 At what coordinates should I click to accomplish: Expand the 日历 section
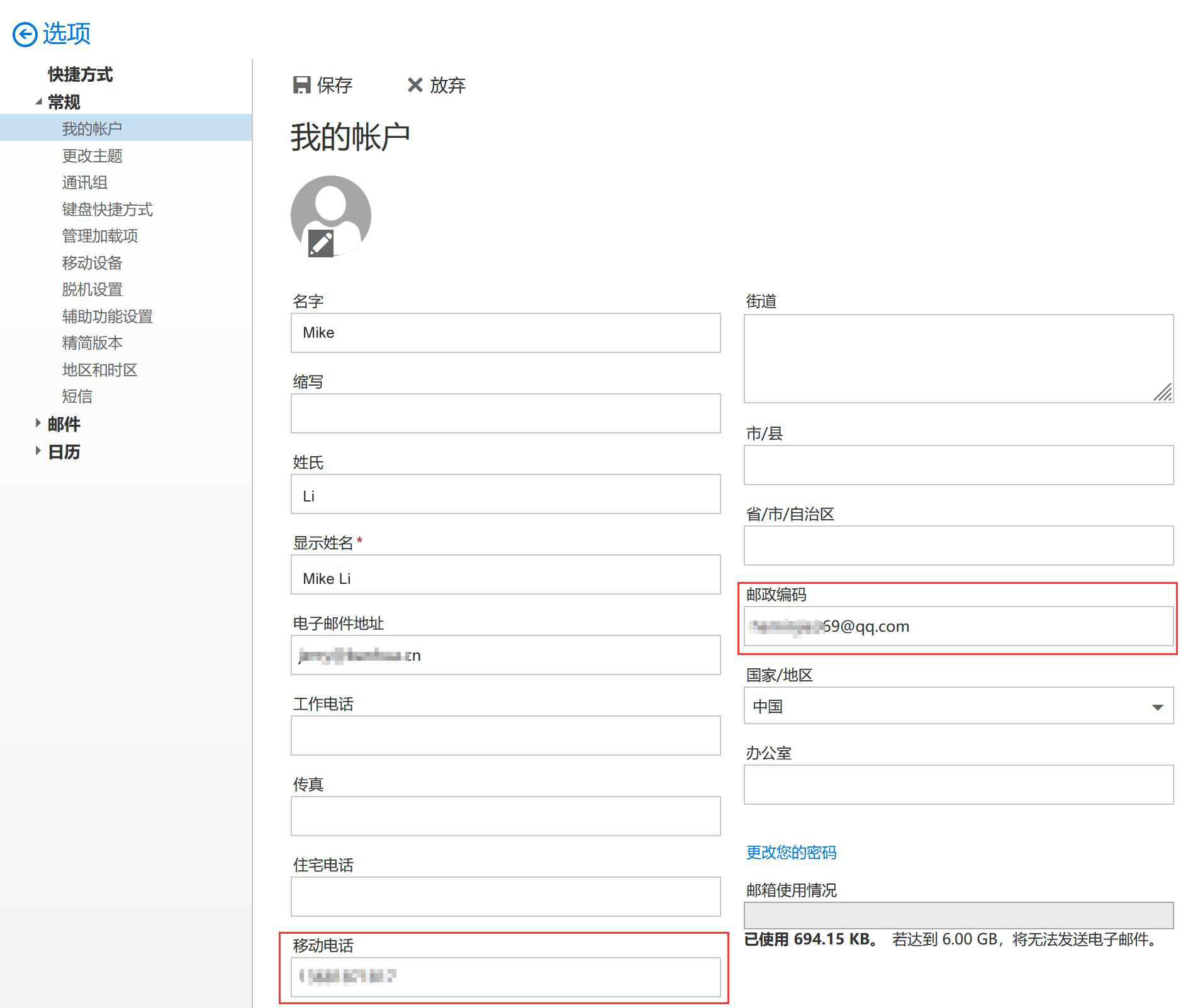[x=38, y=451]
